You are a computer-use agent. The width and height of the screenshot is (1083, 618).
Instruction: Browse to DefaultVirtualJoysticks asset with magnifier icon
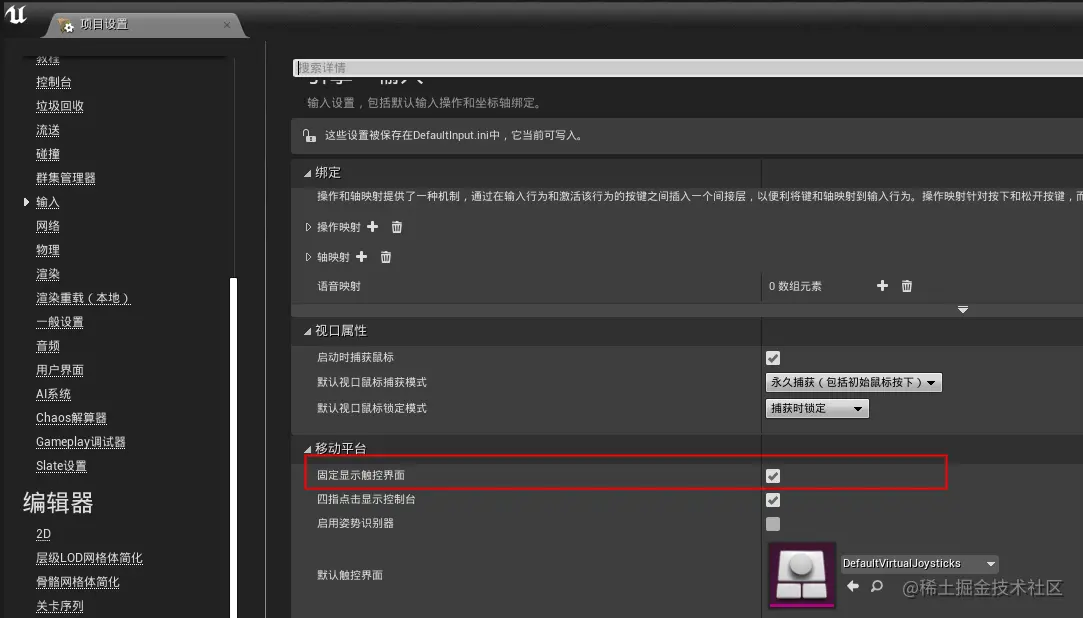pos(876,586)
